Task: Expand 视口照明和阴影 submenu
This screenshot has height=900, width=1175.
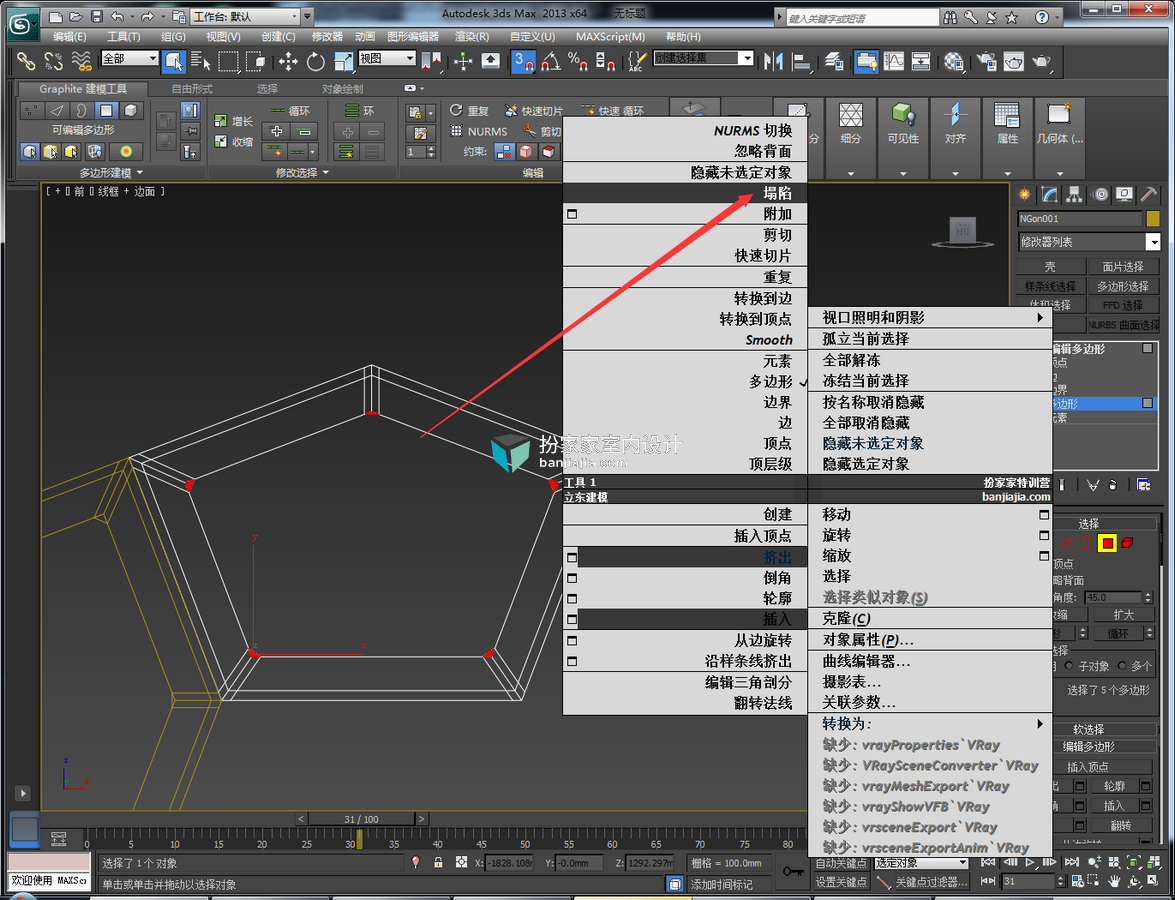Action: point(930,318)
